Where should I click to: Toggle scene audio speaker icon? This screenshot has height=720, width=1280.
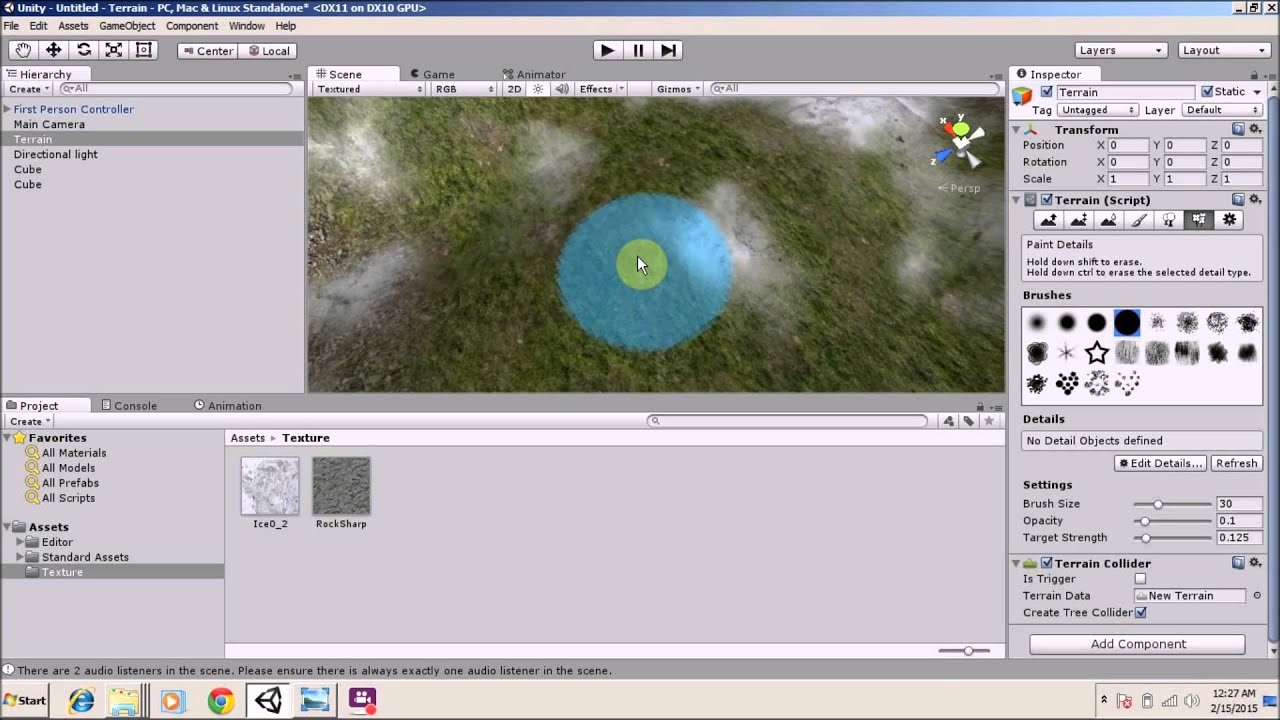tap(561, 89)
